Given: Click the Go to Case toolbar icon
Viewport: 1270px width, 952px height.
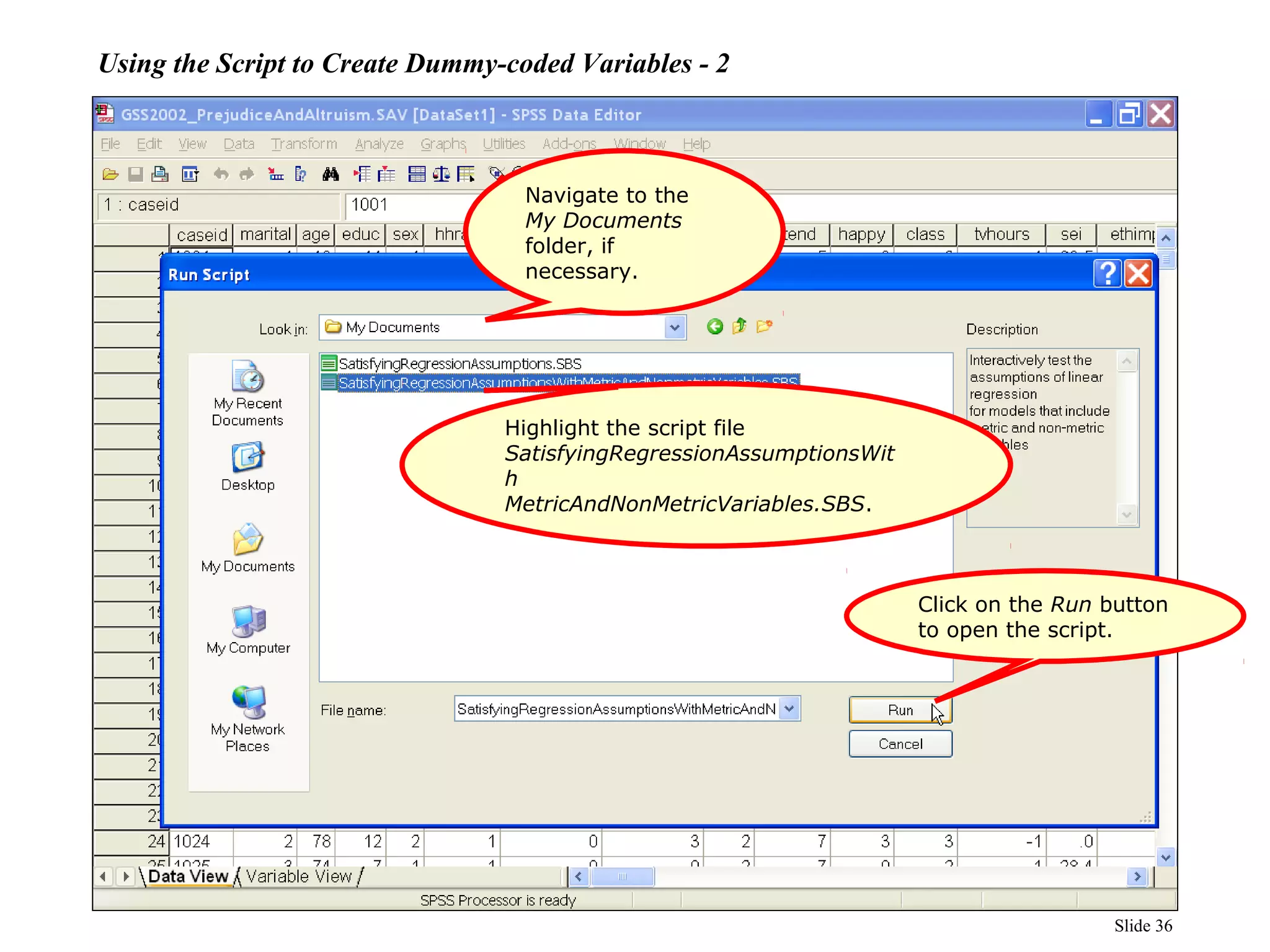Looking at the screenshot, I should click(x=275, y=175).
